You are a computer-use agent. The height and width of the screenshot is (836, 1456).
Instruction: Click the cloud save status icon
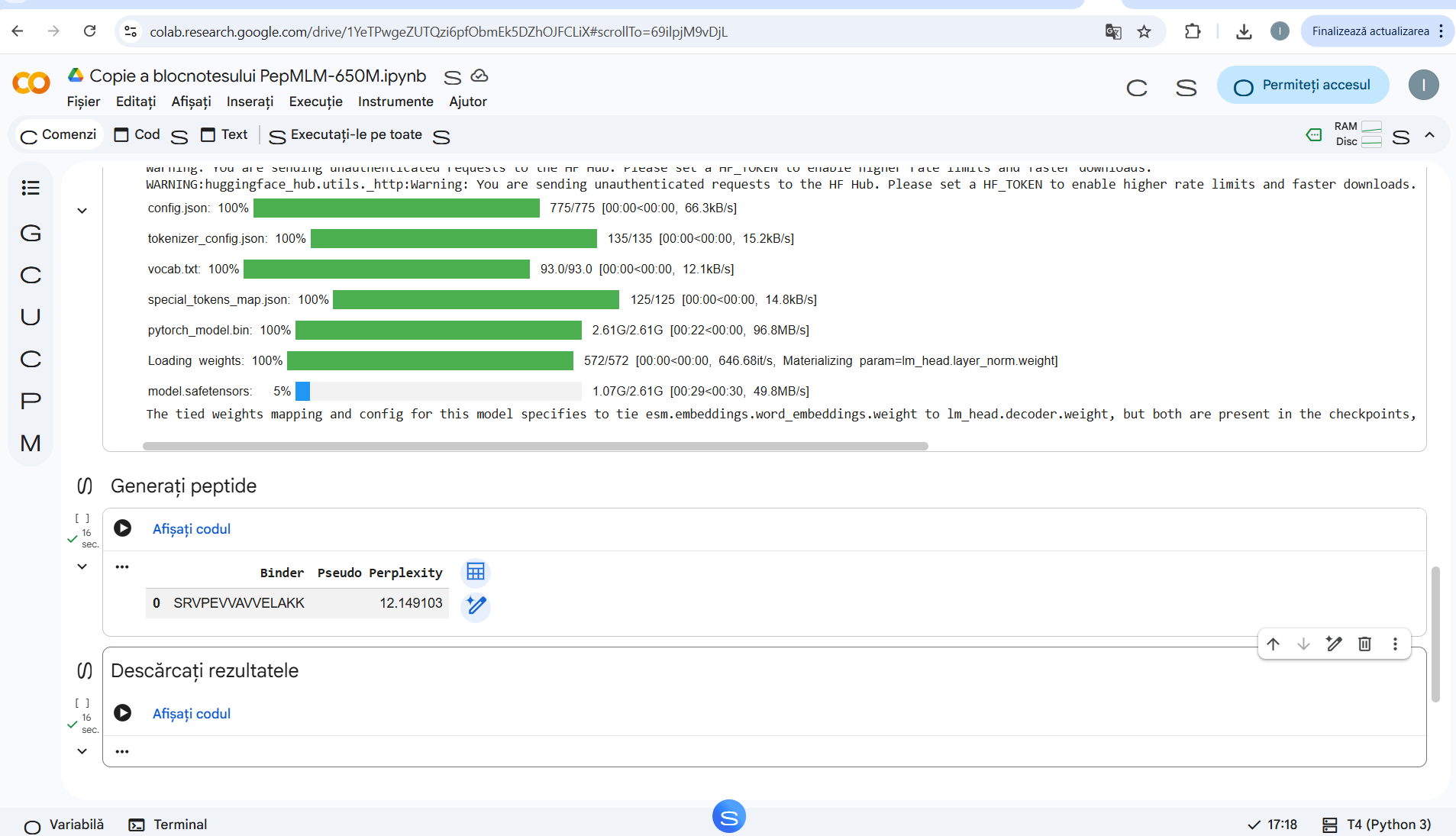(x=479, y=76)
